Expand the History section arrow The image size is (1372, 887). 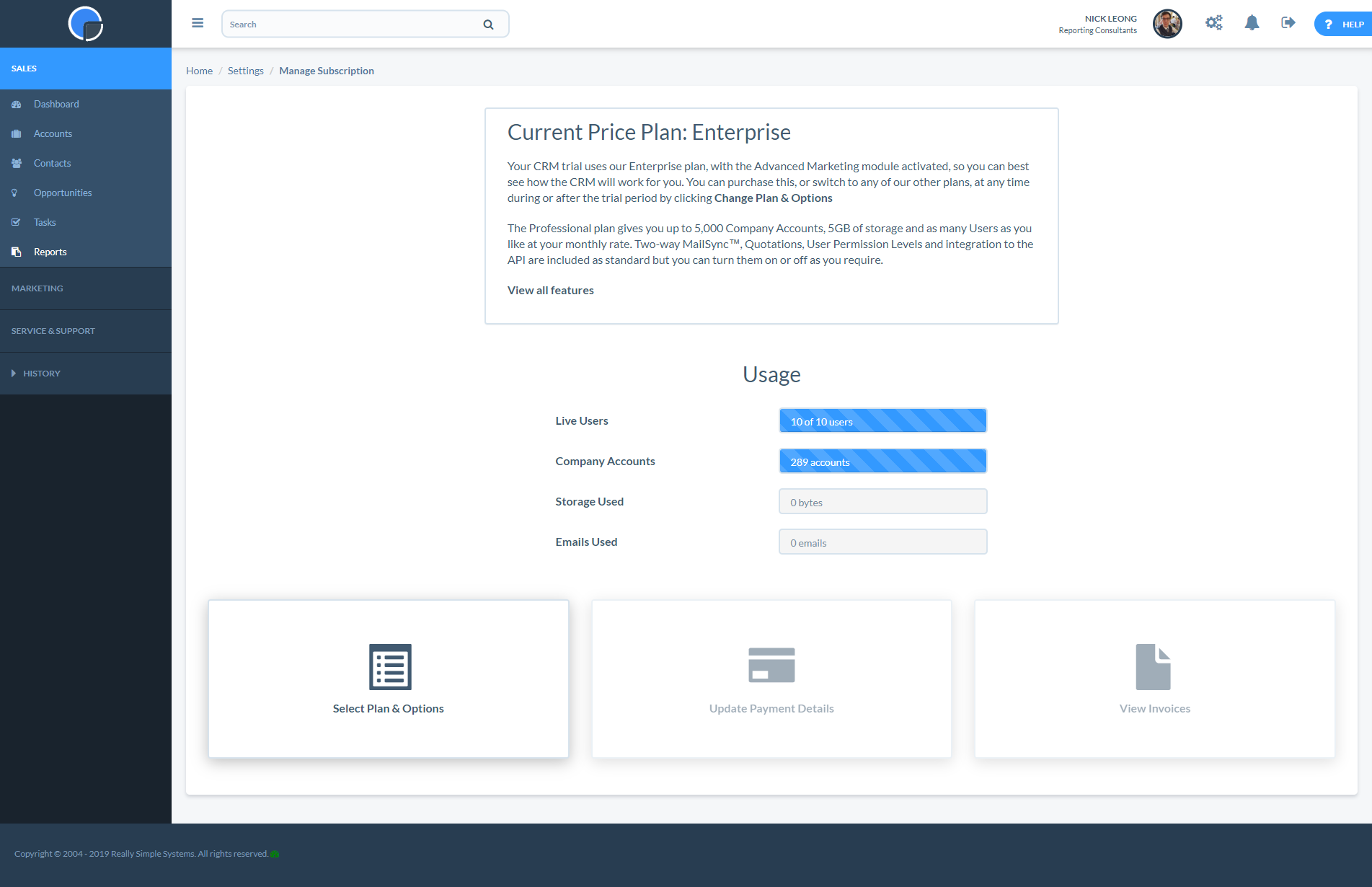point(14,374)
